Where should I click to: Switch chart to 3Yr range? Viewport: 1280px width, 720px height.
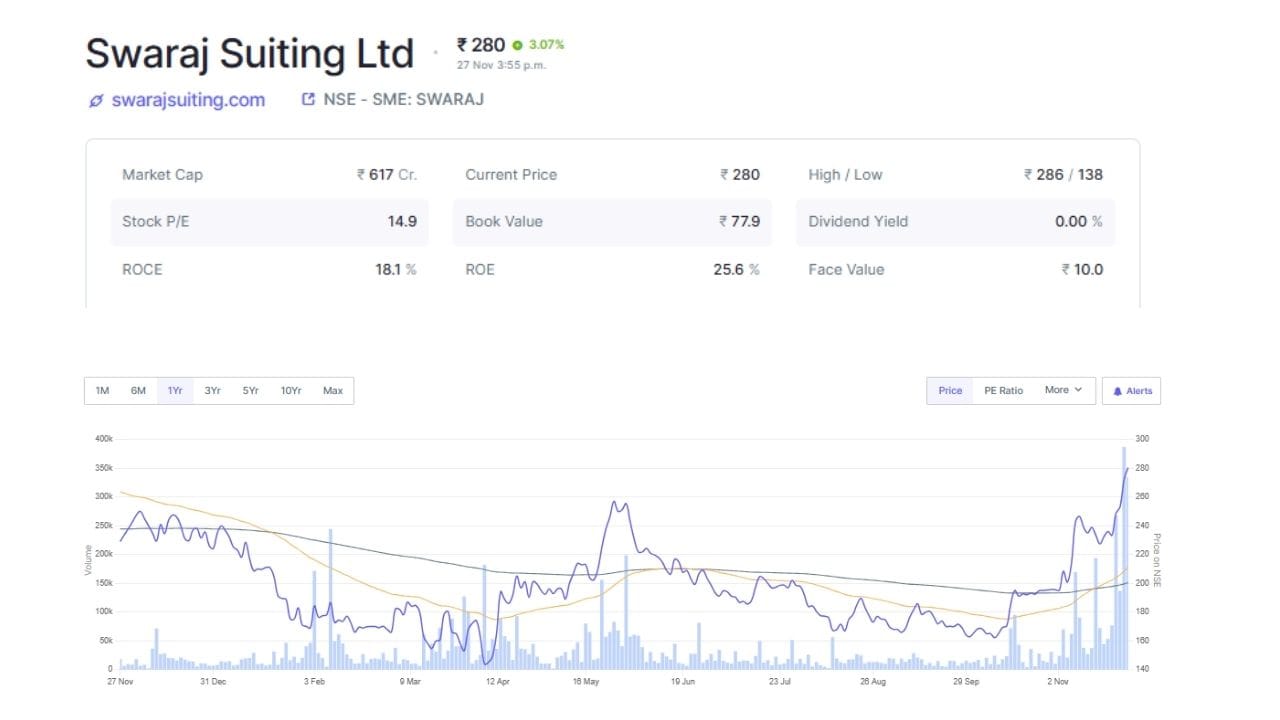tap(212, 391)
